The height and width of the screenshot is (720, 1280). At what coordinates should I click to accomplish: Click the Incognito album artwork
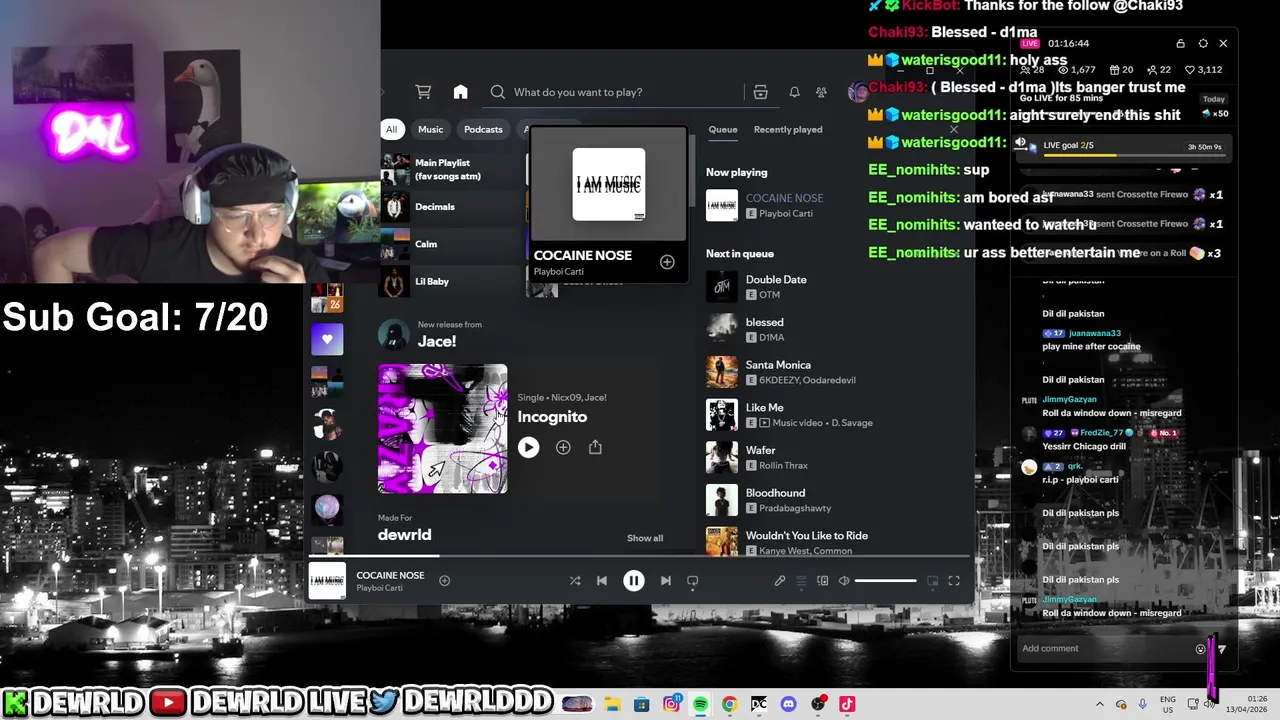point(443,429)
